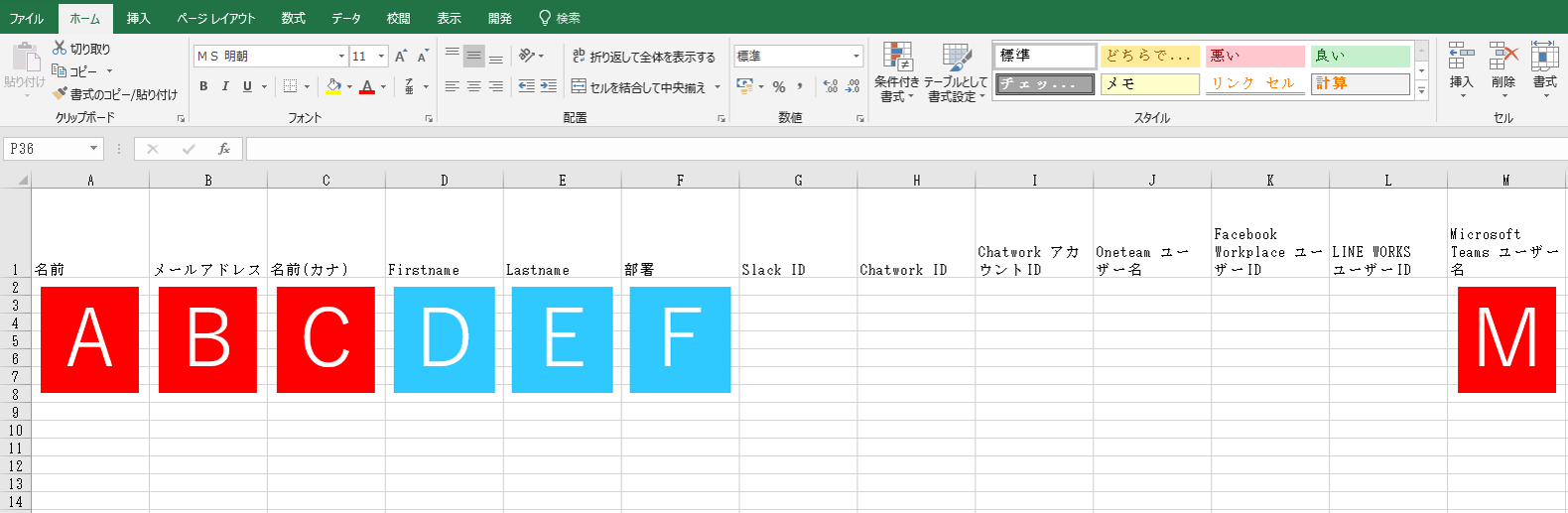Switch to the 数式 tab
This screenshot has width=1568, height=513.
(293, 18)
